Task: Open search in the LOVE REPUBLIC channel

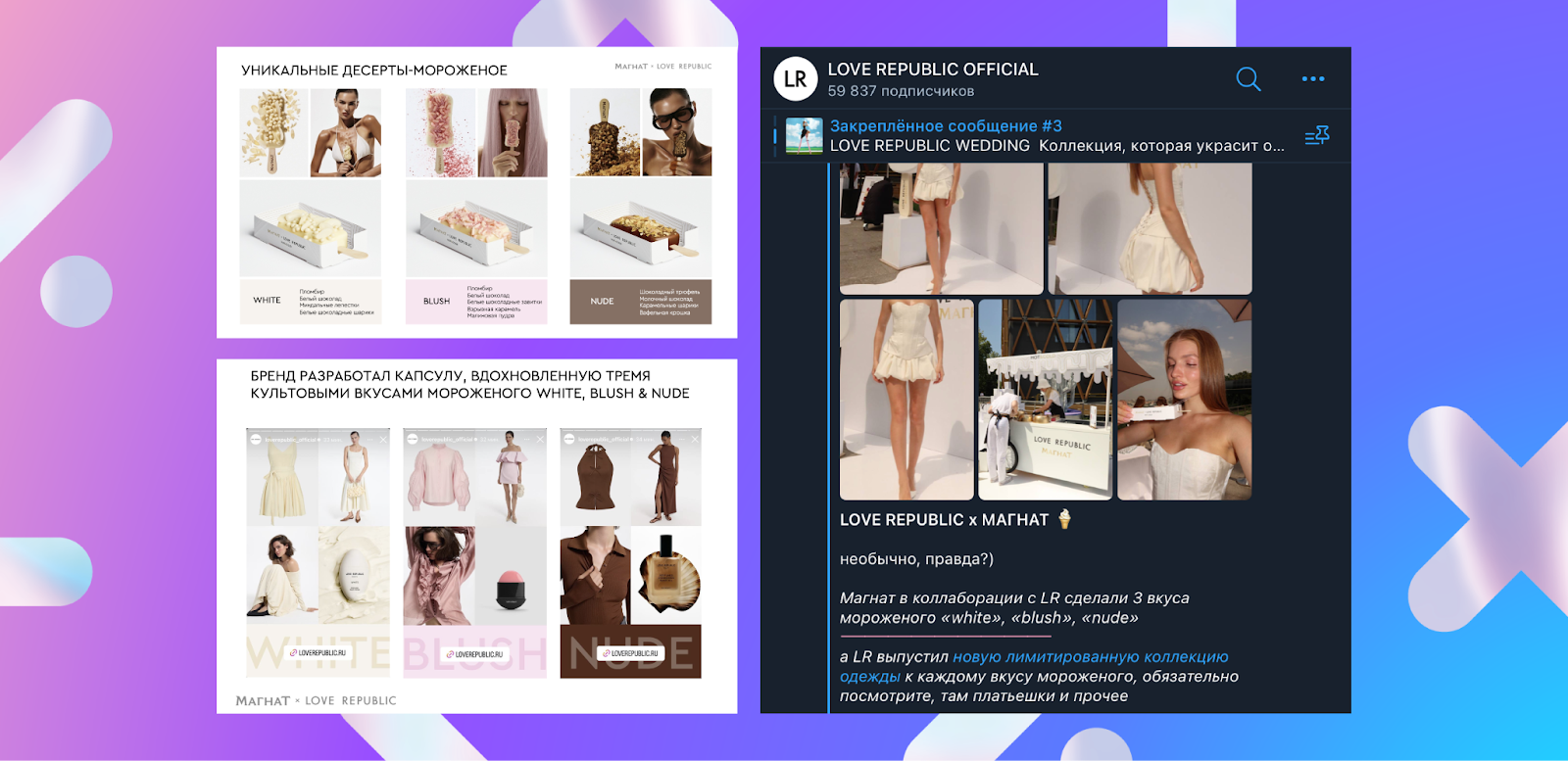Action: tap(1248, 79)
